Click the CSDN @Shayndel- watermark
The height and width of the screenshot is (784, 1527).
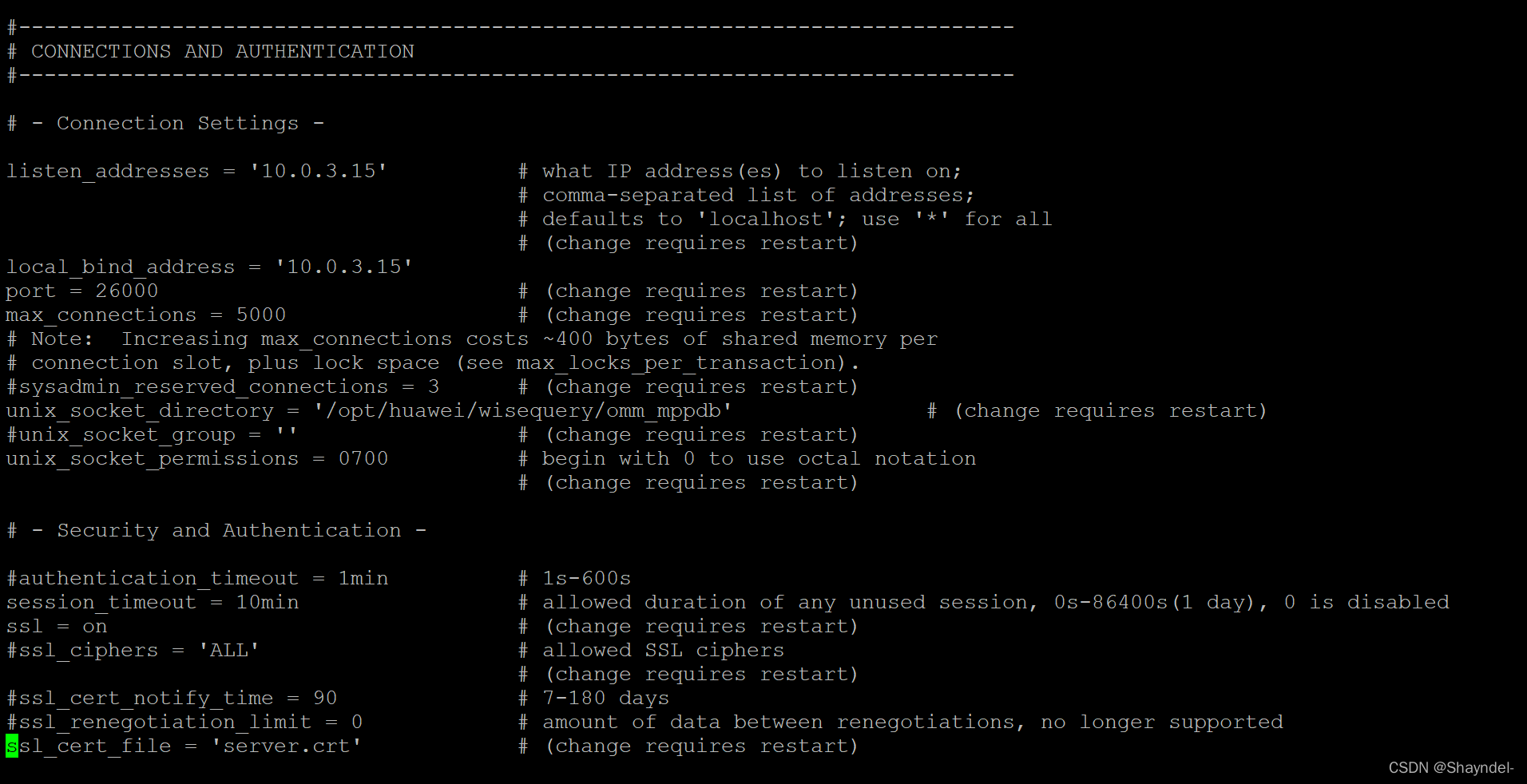click(1450, 768)
